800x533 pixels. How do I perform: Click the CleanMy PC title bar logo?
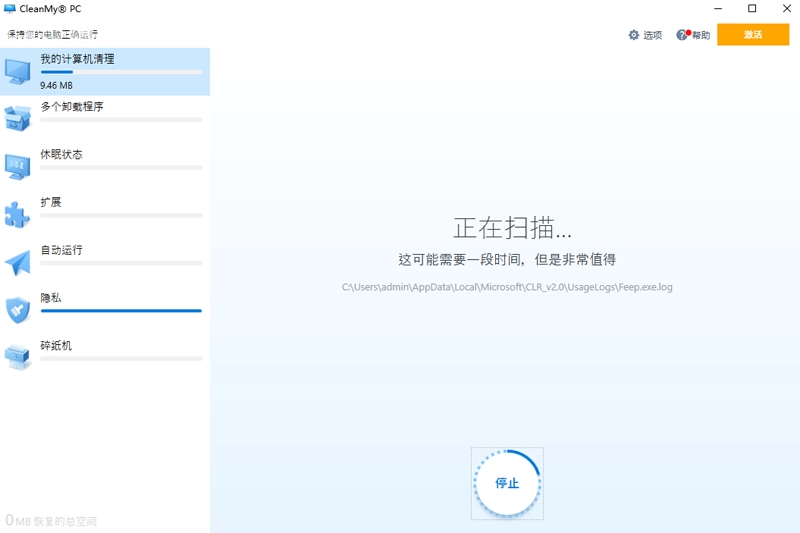click(9, 9)
